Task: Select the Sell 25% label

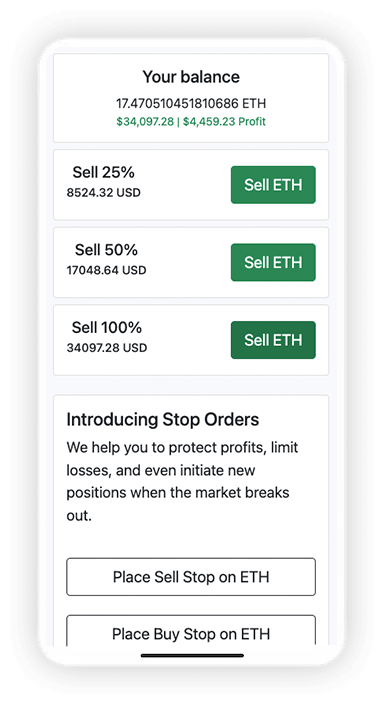Action: pos(103,172)
